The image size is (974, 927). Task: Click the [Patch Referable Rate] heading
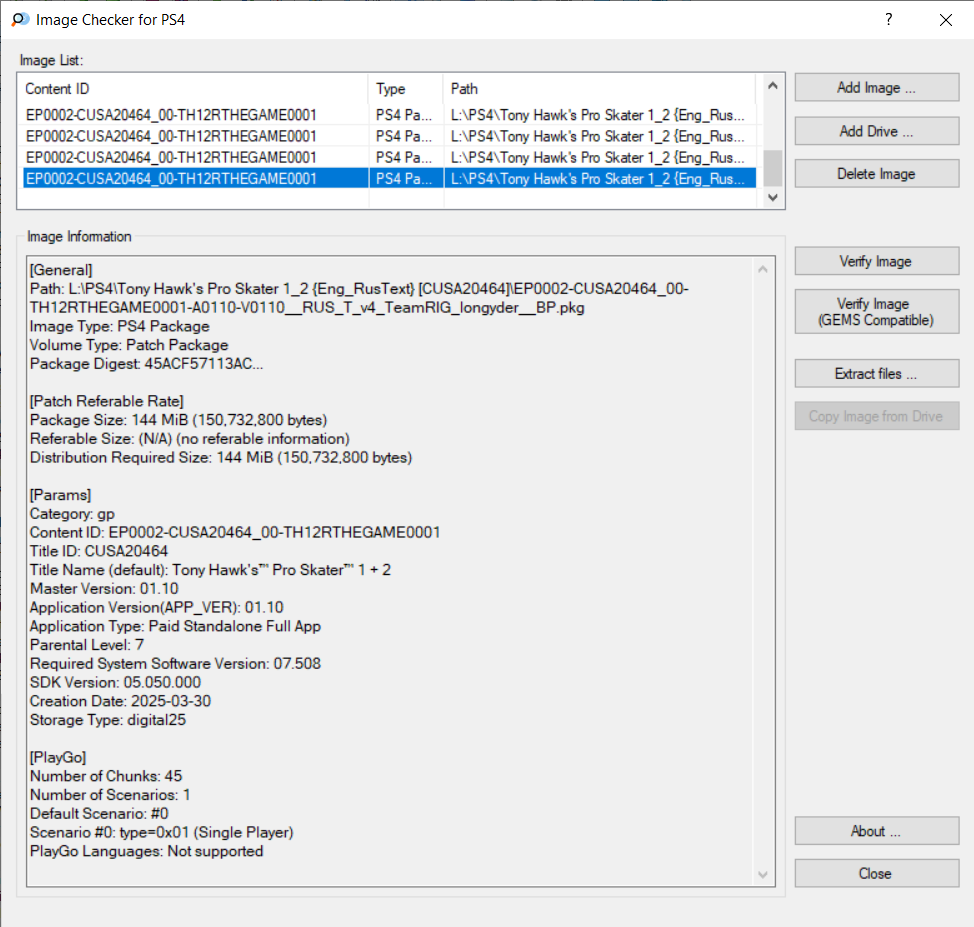(x=107, y=401)
